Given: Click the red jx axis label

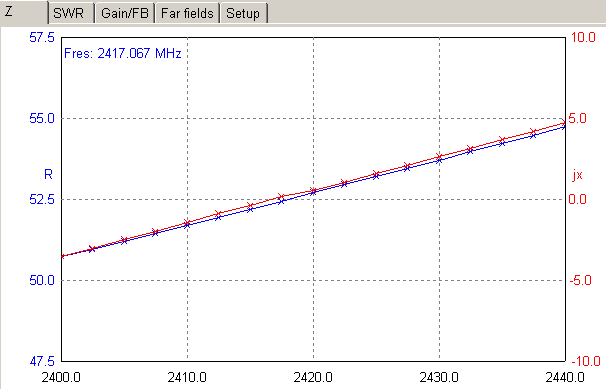Looking at the screenshot, I should coord(577,175).
